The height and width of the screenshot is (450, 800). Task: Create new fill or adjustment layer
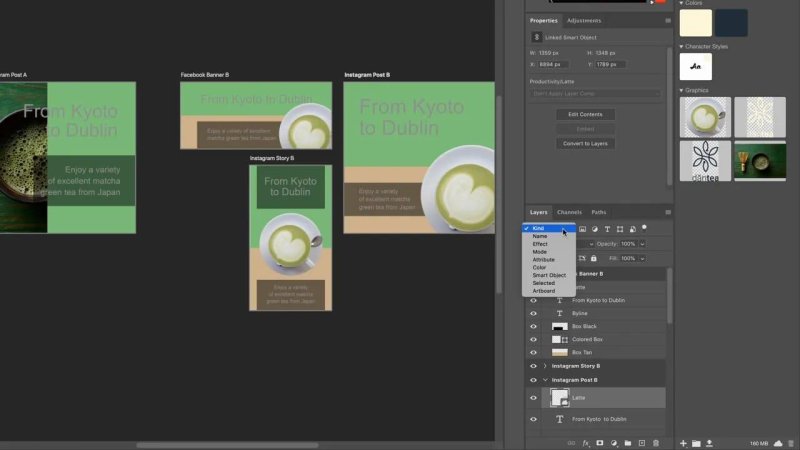coord(614,443)
